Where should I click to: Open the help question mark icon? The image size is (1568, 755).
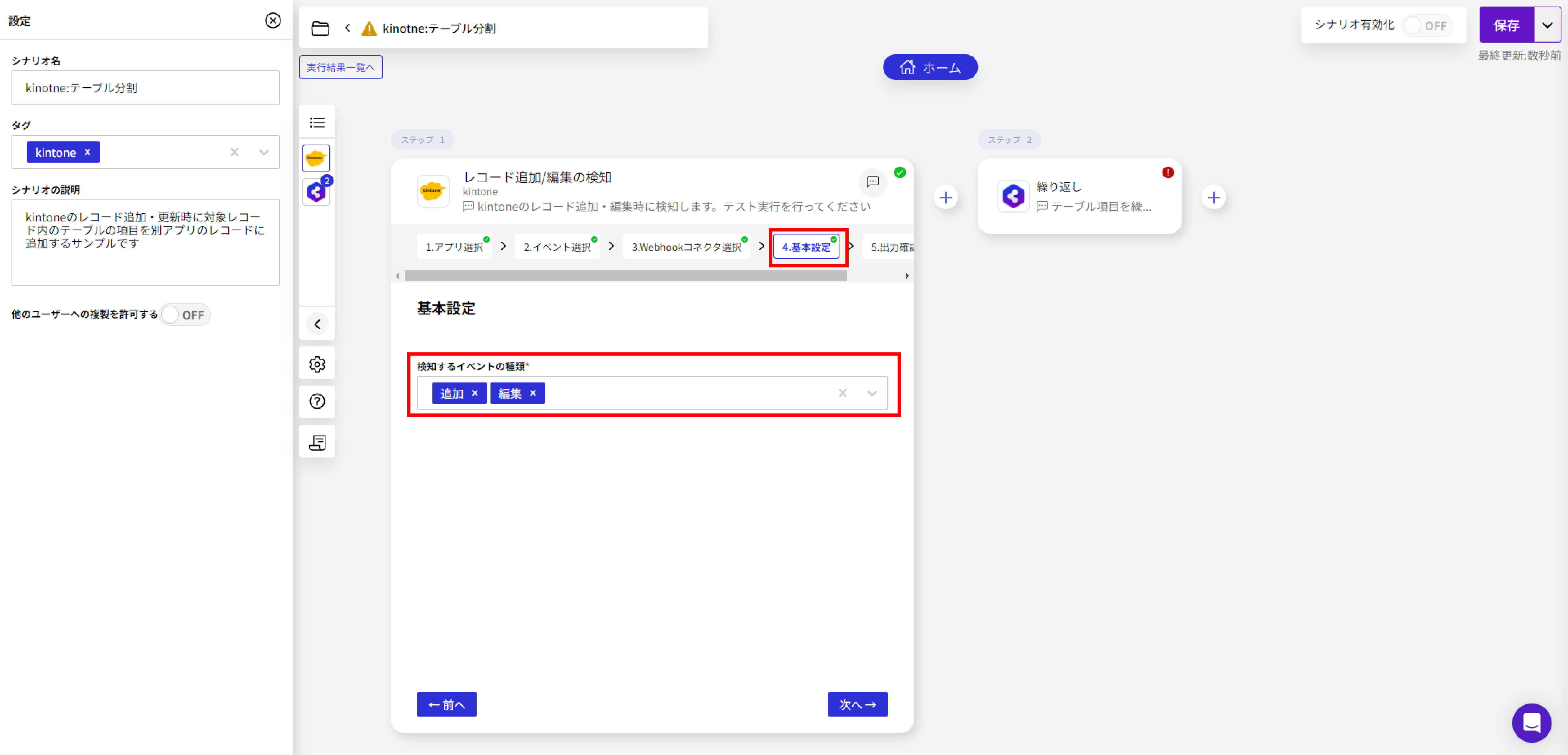[317, 402]
